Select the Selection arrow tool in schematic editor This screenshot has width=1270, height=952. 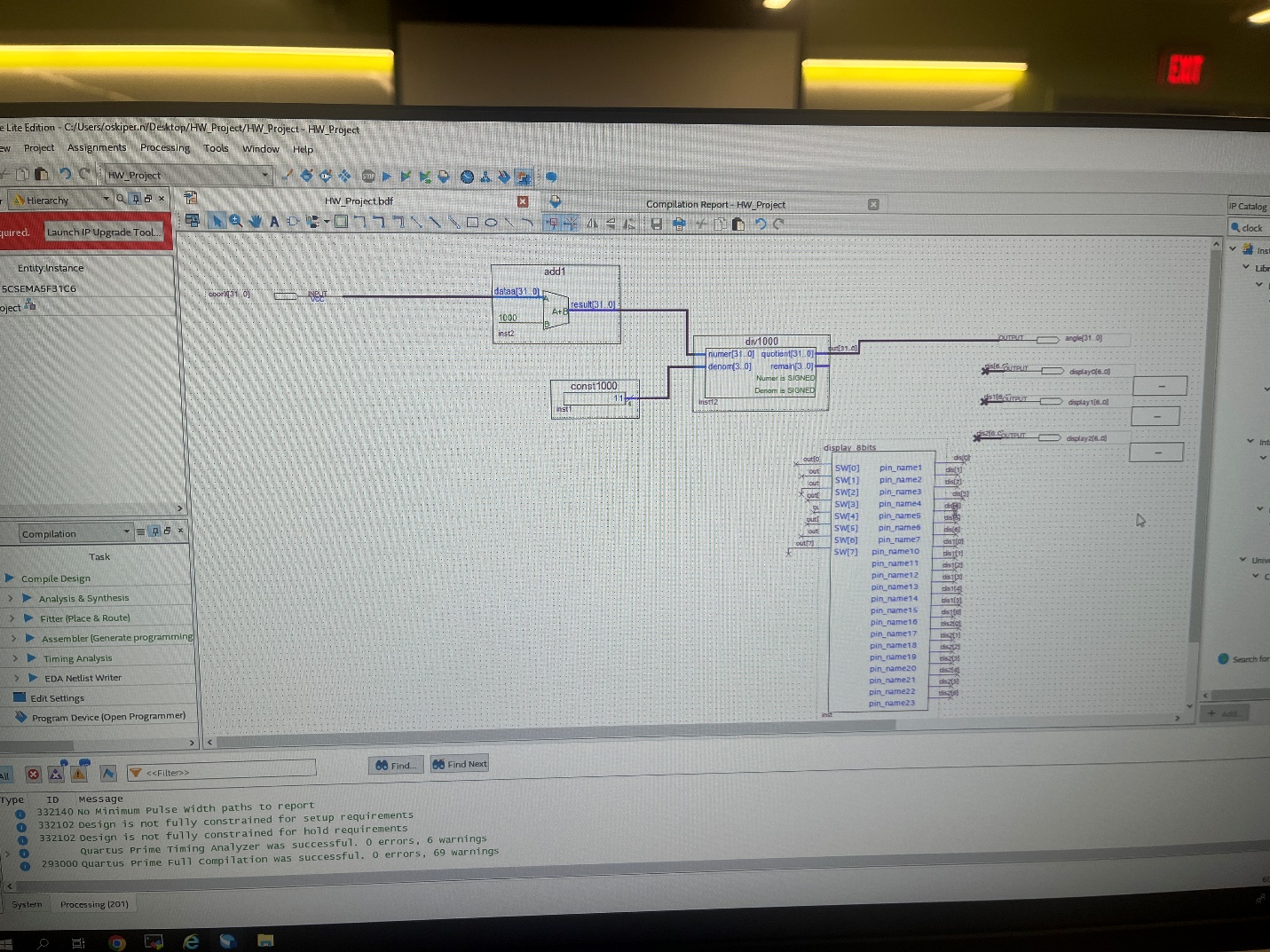click(217, 223)
